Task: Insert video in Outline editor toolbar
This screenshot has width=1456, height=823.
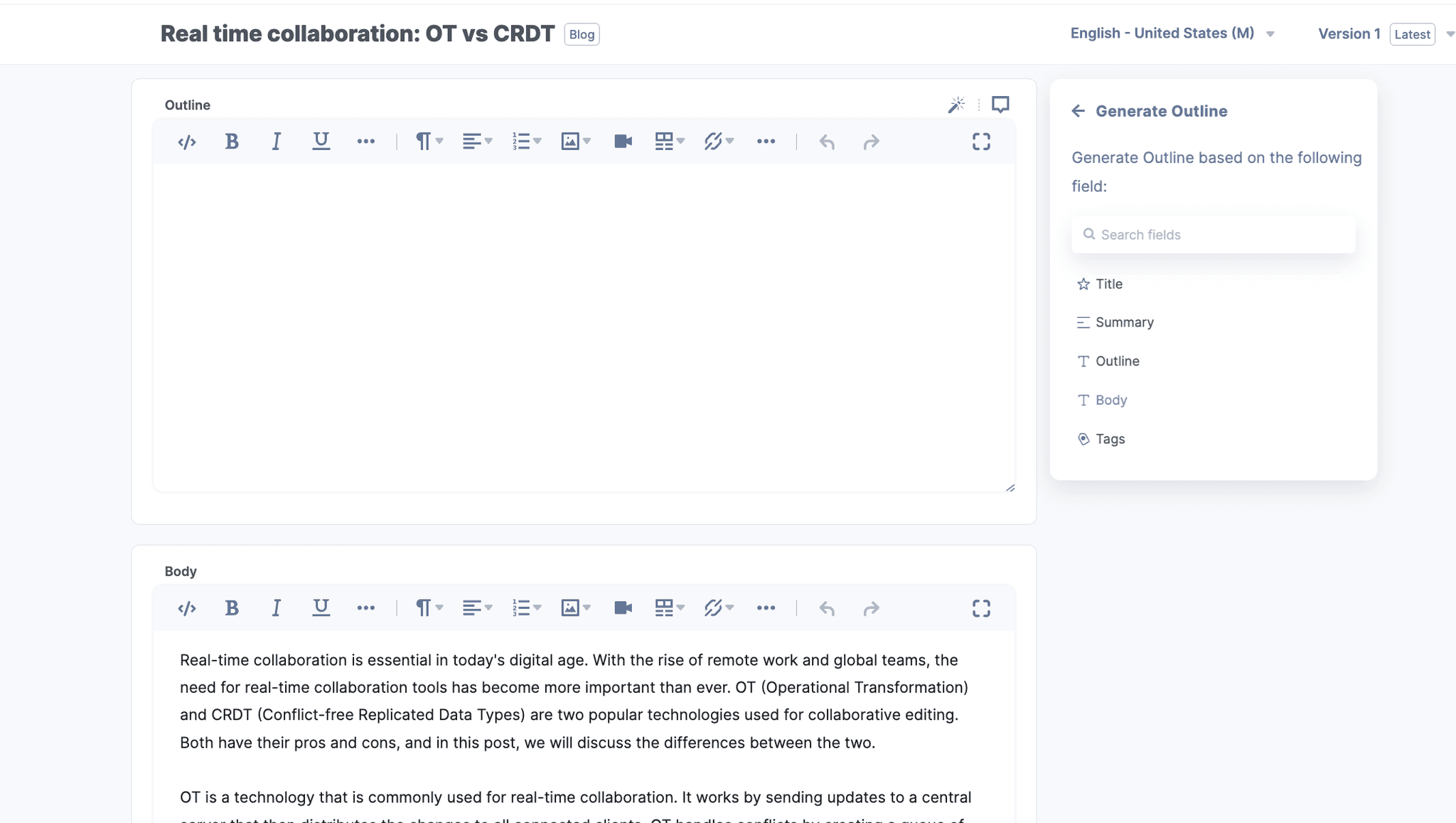Action: click(x=623, y=142)
